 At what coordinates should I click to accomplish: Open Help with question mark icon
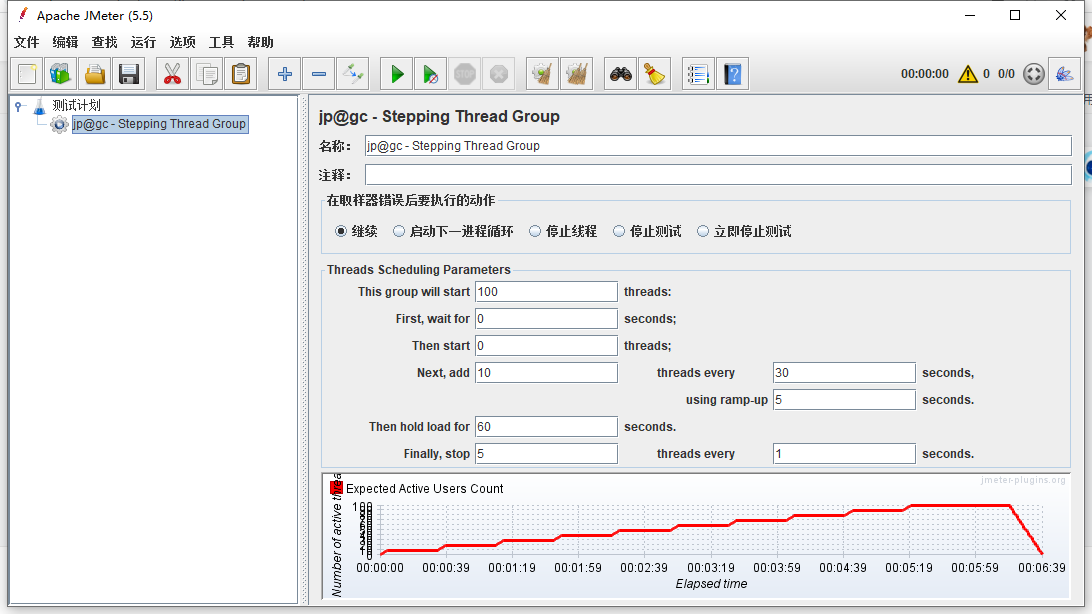[733, 74]
